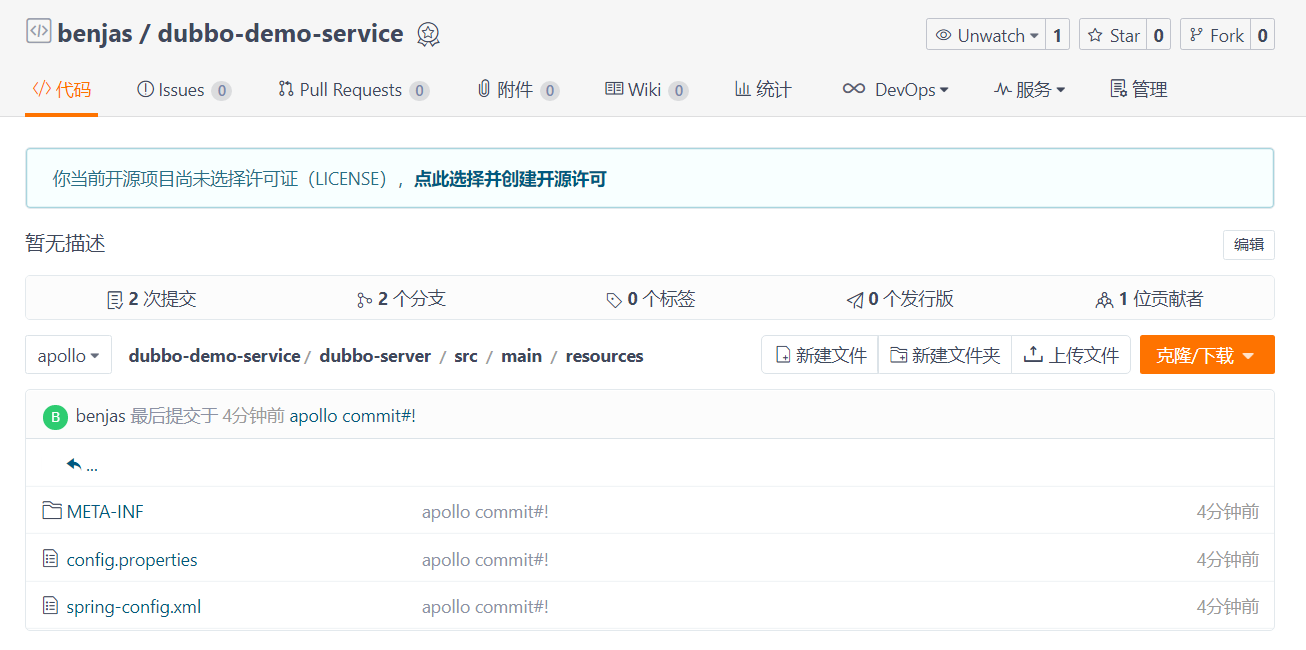The width and height of the screenshot is (1306, 650).
Task: Open the Wiki tab
Action: tap(645, 90)
